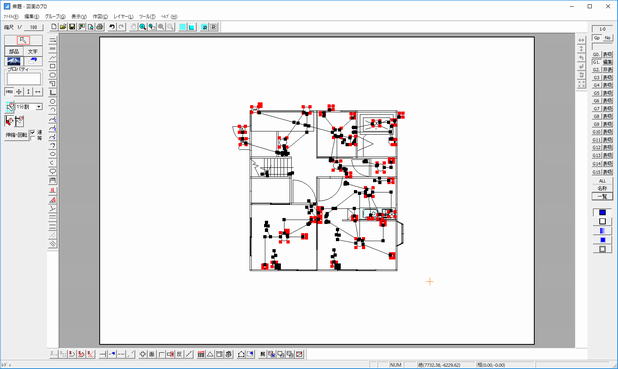Viewport: 618px width, 369px height.
Task: Click the open folder icon
Action: (63, 27)
